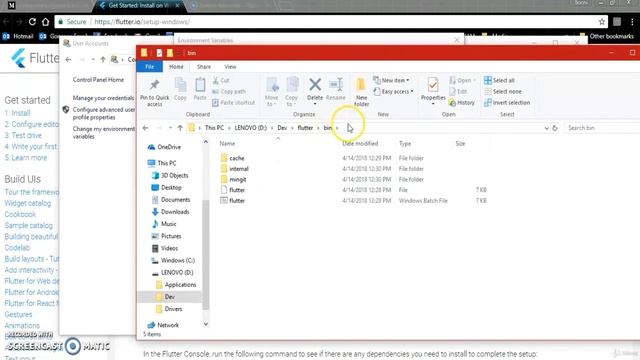
Task: Click History in the ribbon
Action: point(462,103)
